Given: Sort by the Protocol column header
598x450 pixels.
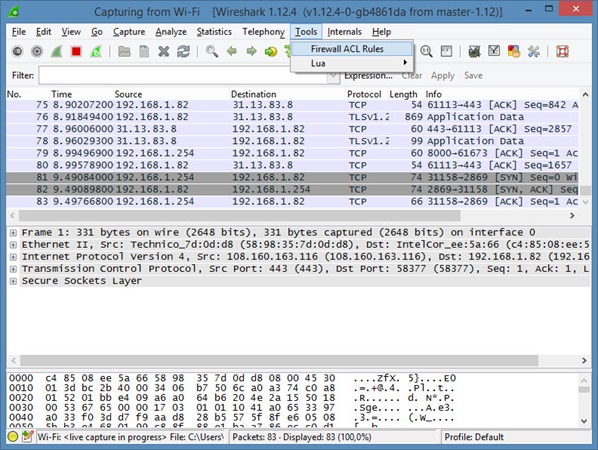Looking at the screenshot, I should (x=364, y=94).
